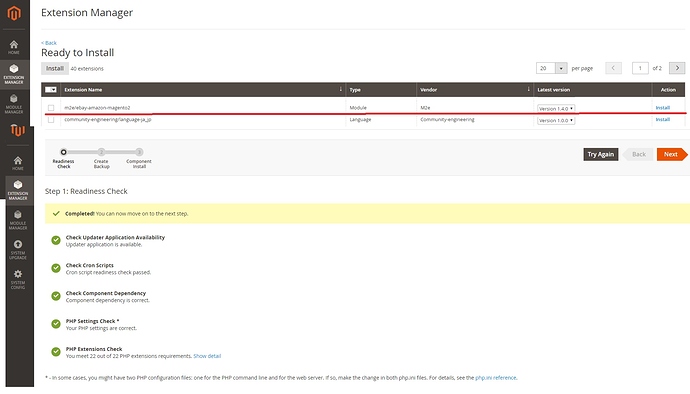Viewport: 690px width, 394px height.
Task: Select the Component Install step indicator
Action: tap(139, 152)
